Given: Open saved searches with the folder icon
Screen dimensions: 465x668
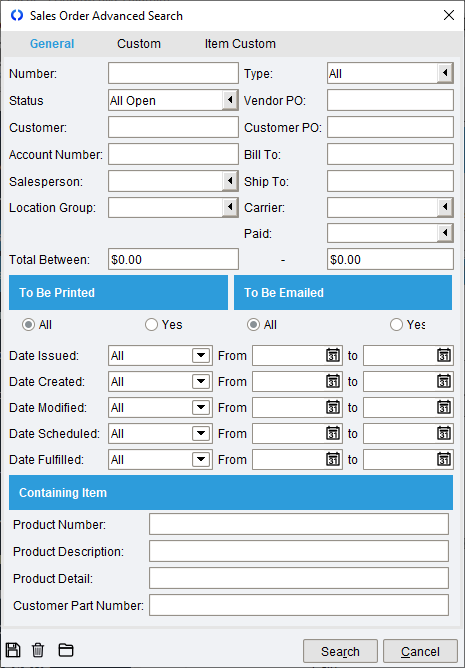Looking at the screenshot, I should (x=66, y=650).
